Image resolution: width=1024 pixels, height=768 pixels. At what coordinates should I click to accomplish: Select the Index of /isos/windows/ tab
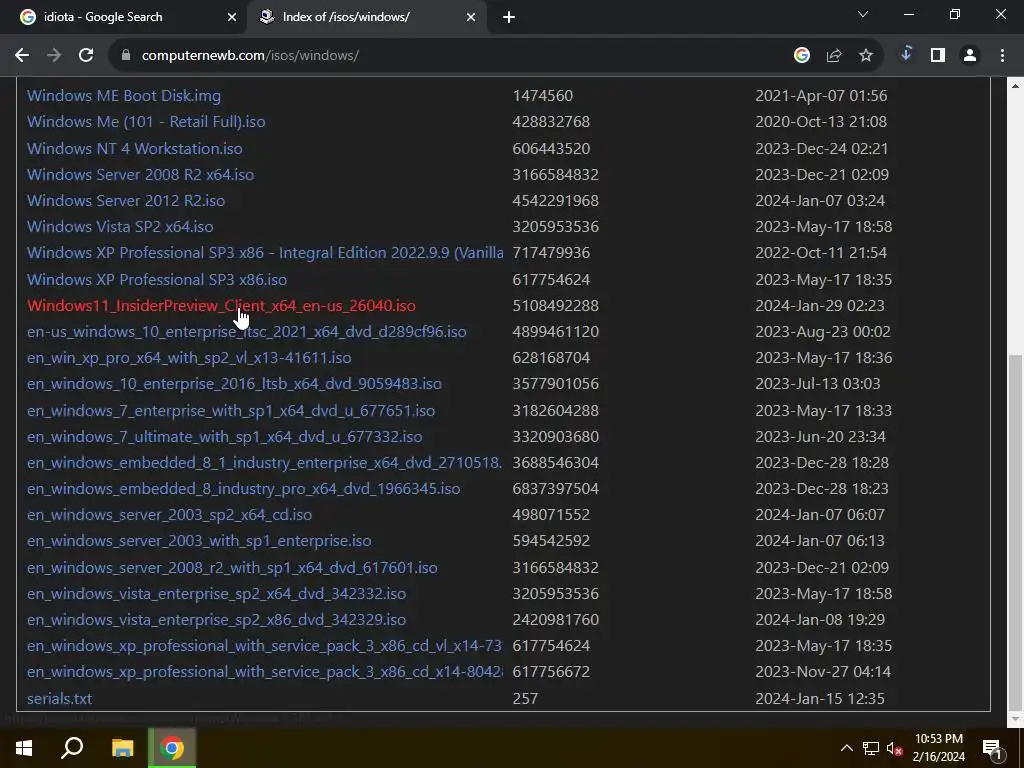pos(367,18)
